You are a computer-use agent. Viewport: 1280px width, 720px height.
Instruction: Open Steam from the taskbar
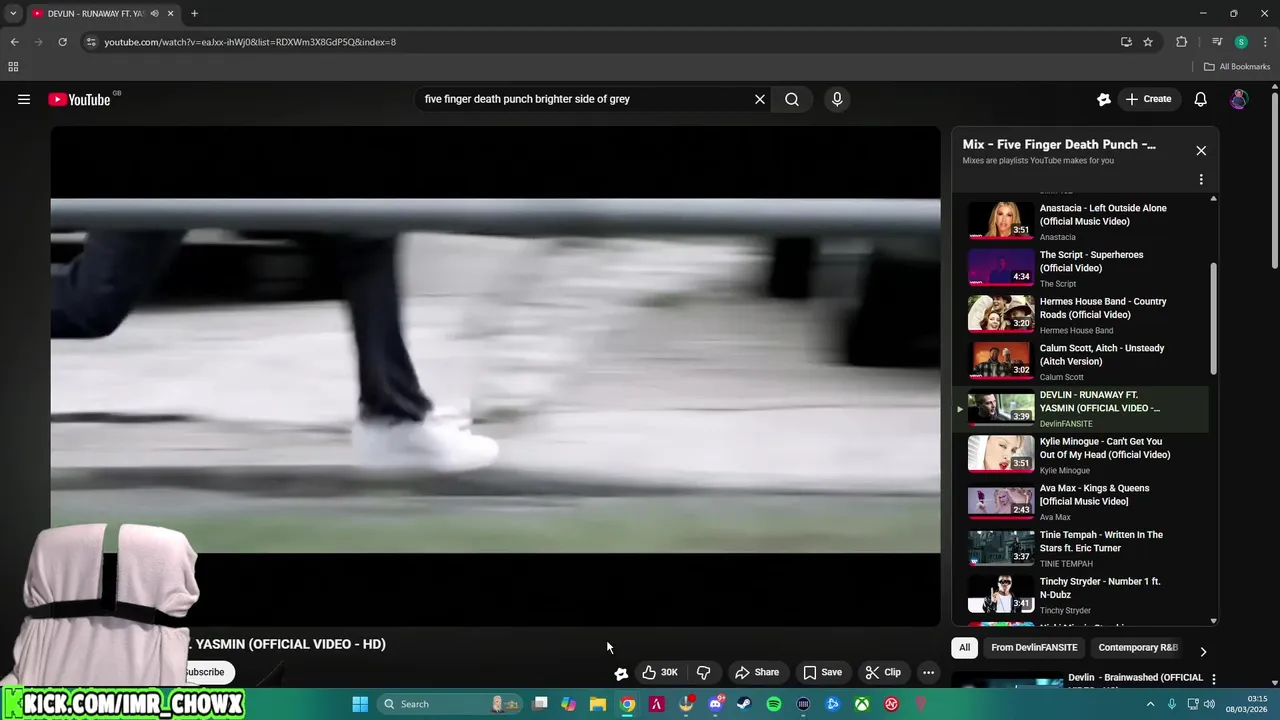[x=744, y=704]
